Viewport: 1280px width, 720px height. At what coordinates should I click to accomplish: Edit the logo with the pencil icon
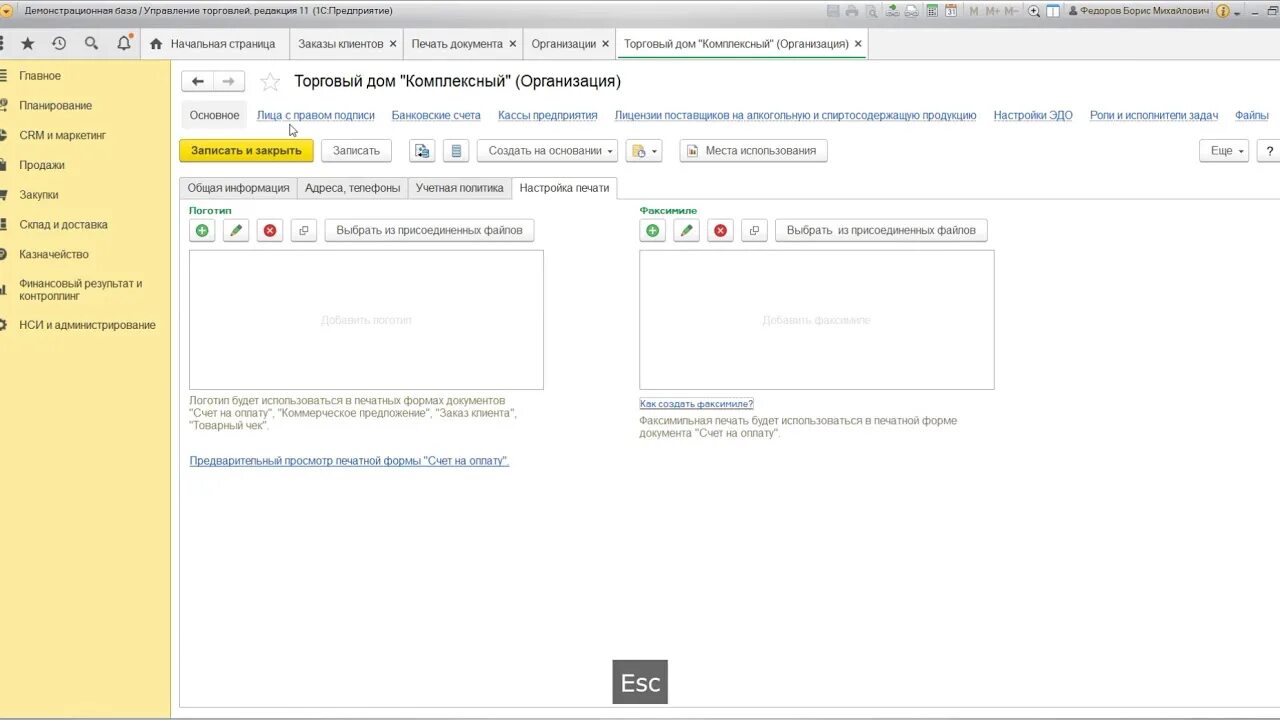click(236, 230)
